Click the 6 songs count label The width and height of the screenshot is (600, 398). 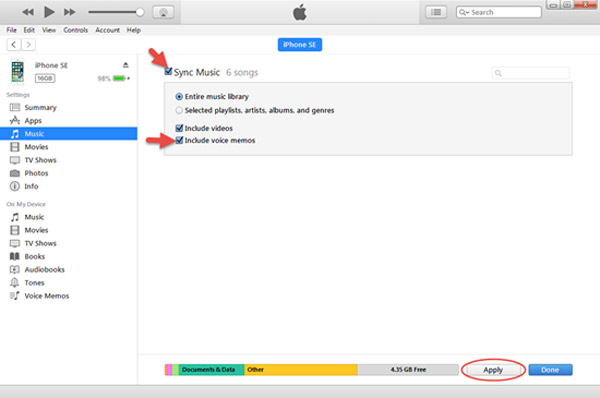point(242,72)
